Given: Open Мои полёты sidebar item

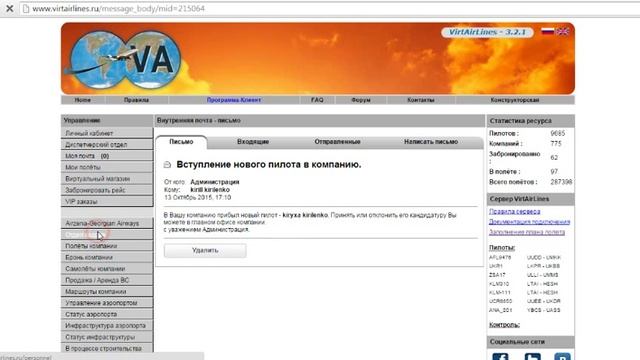Looking at the screenshot, I should [x=107, y=167].
